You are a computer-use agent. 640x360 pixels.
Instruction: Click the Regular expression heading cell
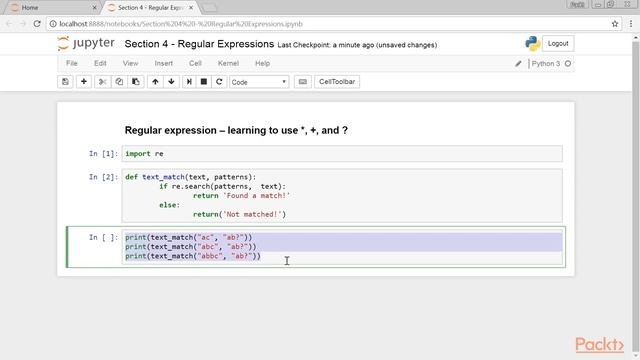236,130
